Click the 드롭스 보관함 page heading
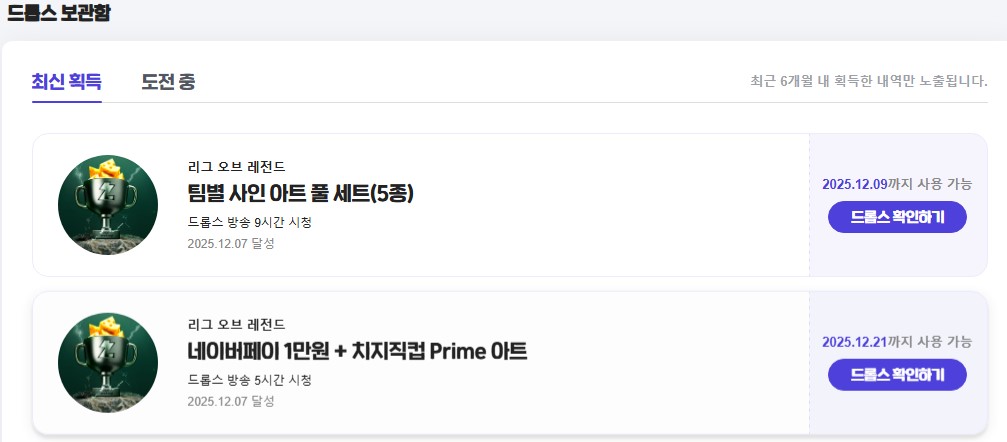 click(59, 14)
